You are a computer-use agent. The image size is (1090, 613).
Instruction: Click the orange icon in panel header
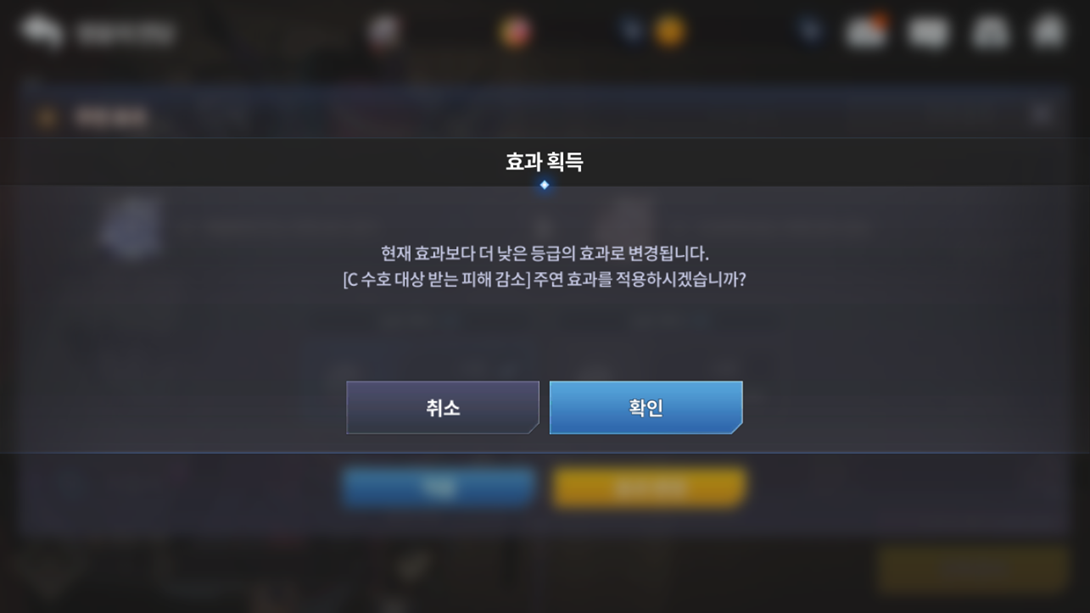(x=47, y=117)
